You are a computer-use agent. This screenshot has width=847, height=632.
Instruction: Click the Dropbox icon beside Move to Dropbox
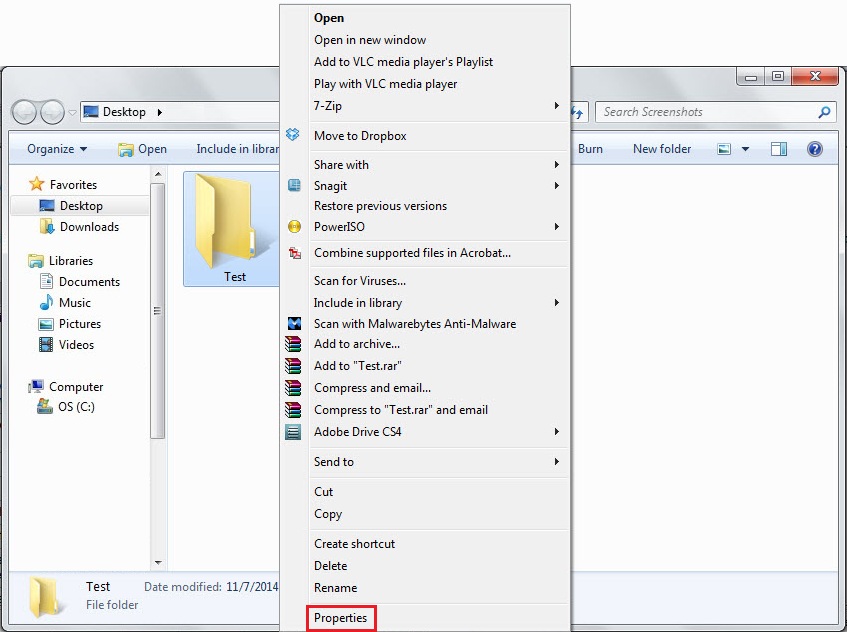pos(293,133)
